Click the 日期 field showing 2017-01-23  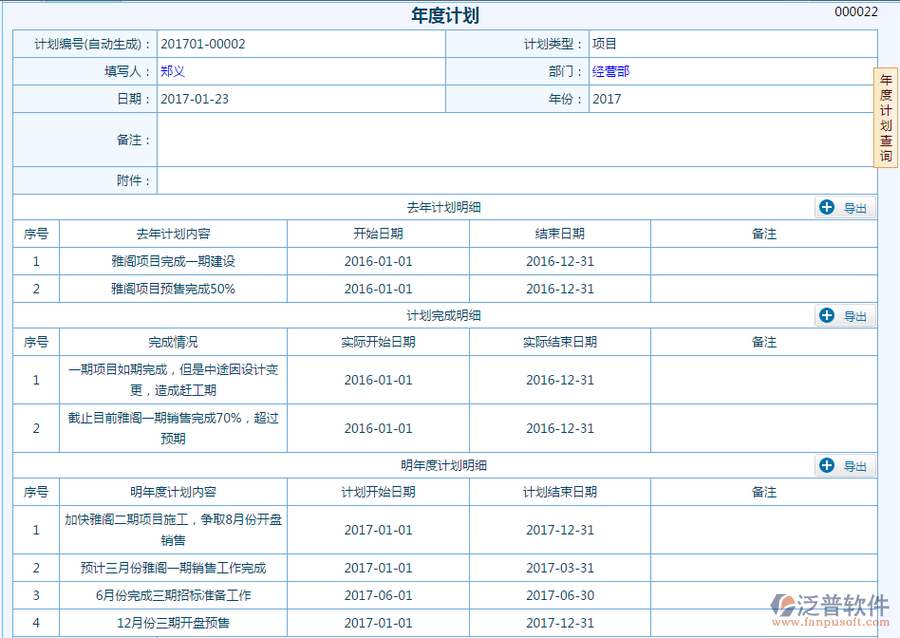[300, 99]
